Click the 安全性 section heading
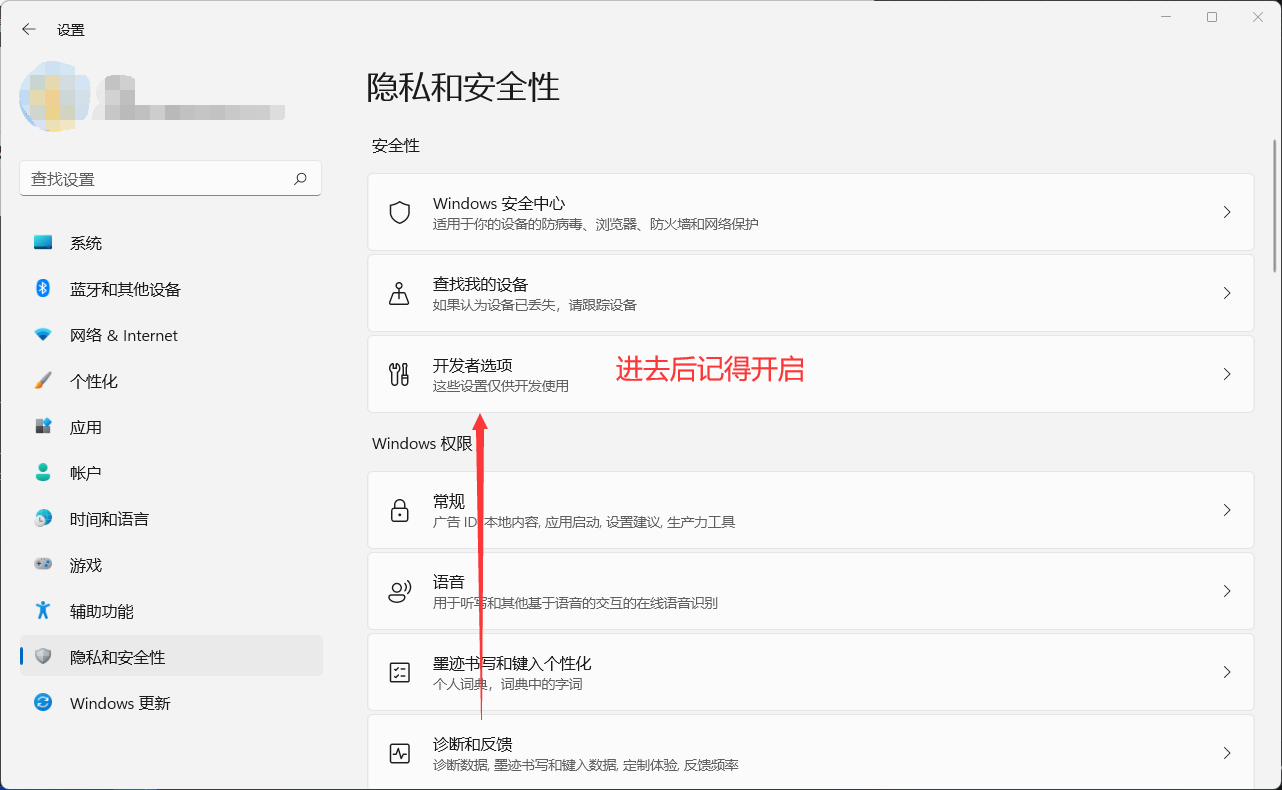 tap(396, 146)
